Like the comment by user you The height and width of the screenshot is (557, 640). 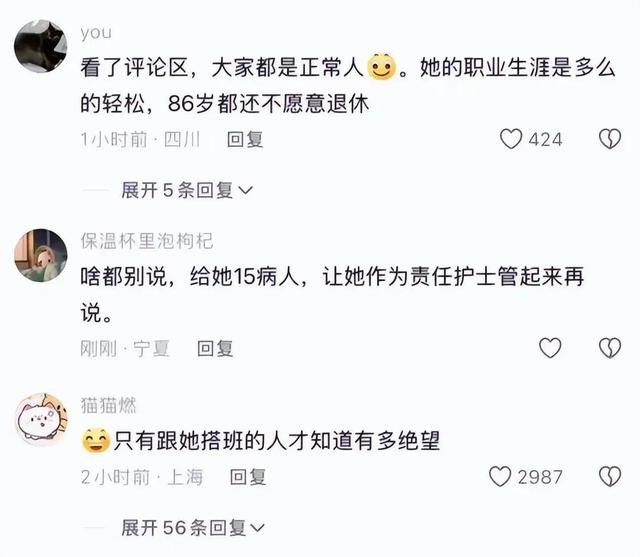pos(511,139)
